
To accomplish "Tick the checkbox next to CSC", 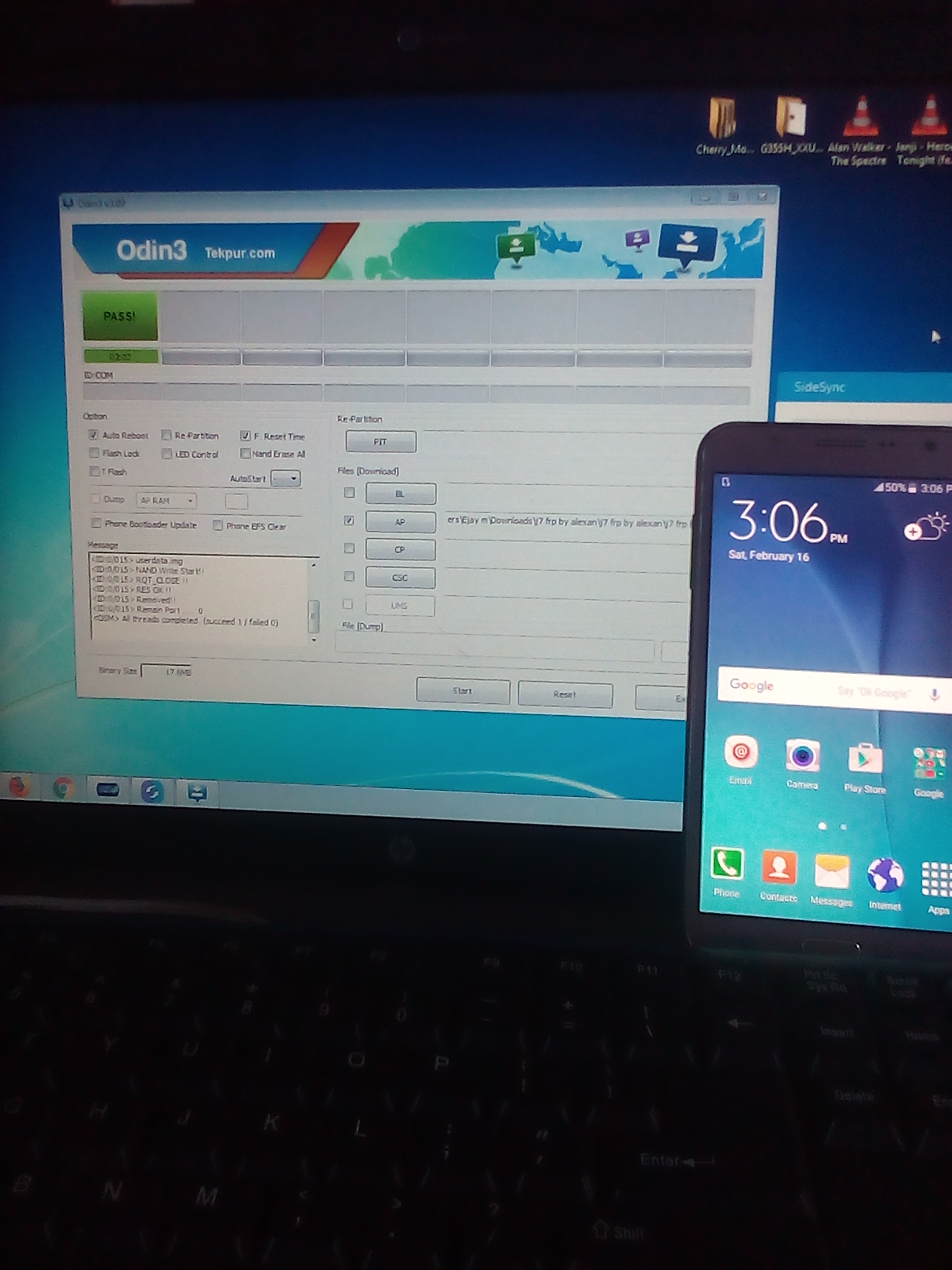I will (x=349, y=576).
